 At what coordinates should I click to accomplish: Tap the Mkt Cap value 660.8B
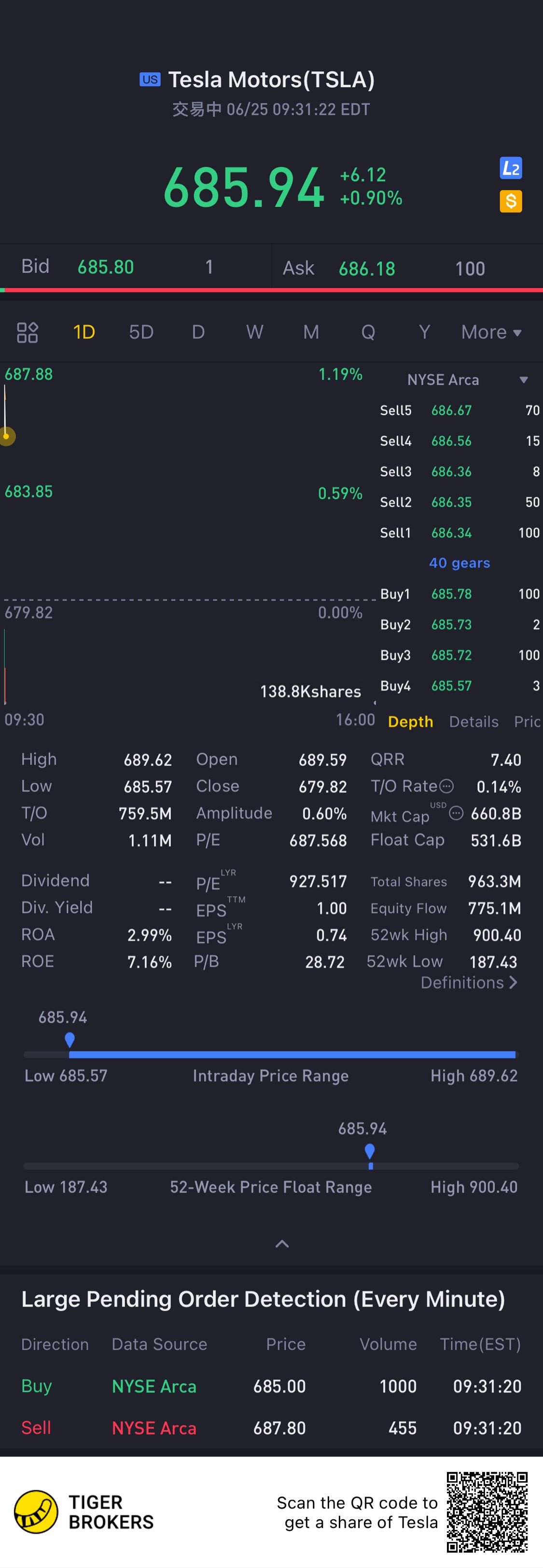pyautogui.click(x=496, y=814)
